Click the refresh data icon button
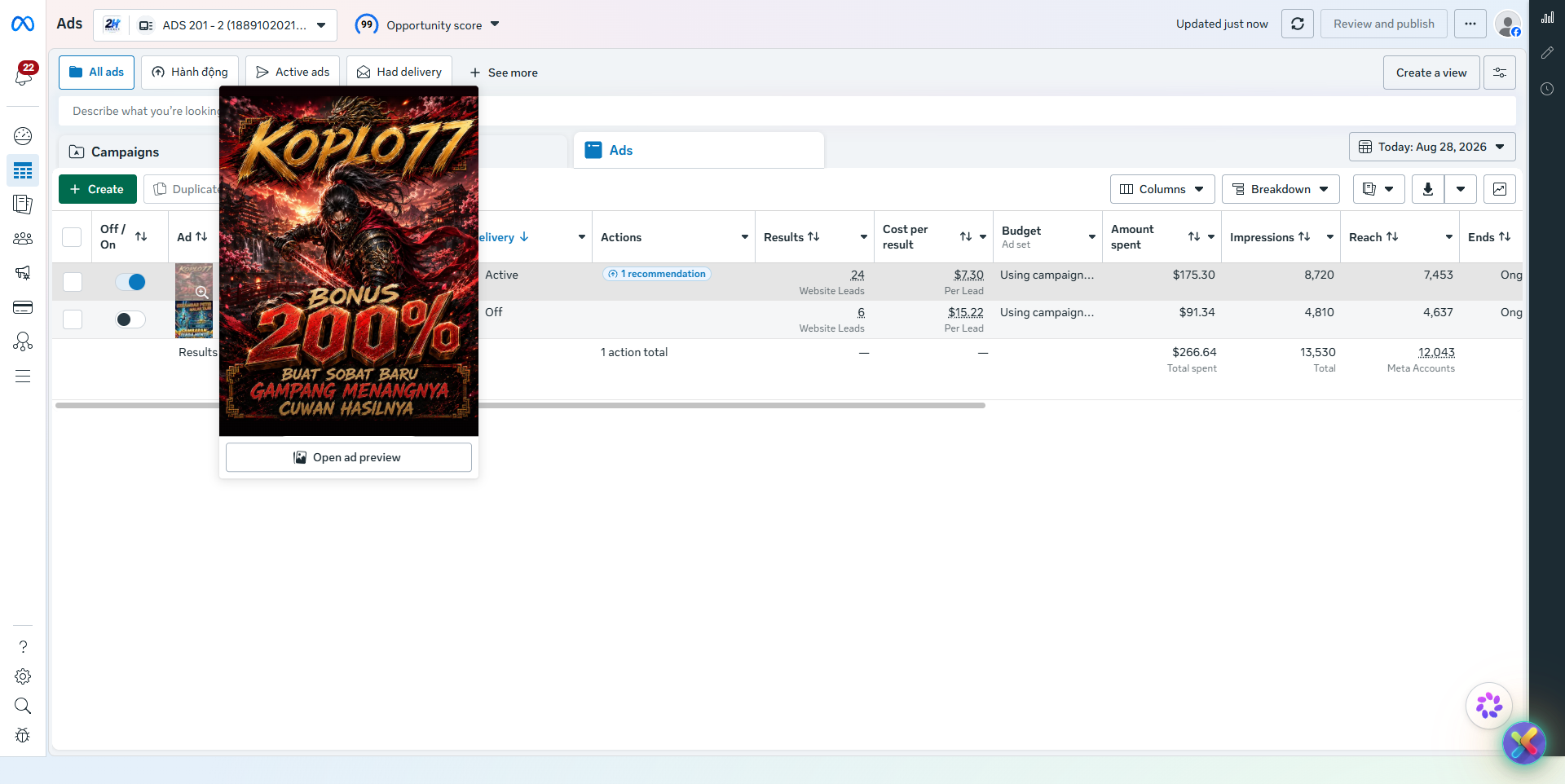 pyautogui.click(x=1298, y=24)
